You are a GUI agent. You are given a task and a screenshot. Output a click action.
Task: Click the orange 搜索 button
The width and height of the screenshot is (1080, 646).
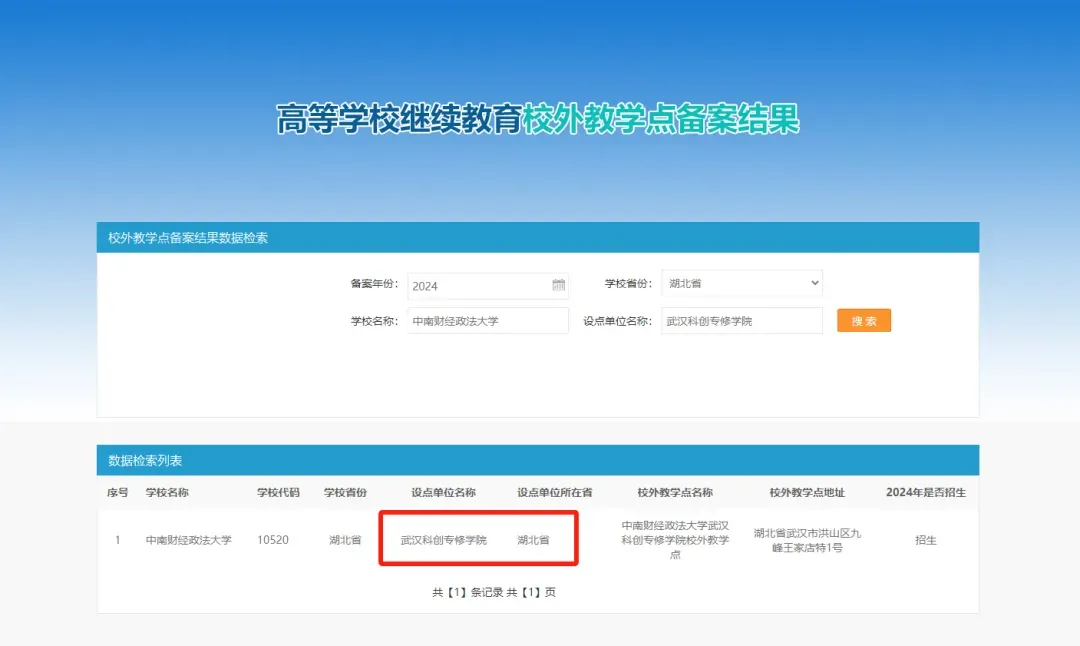864,320
